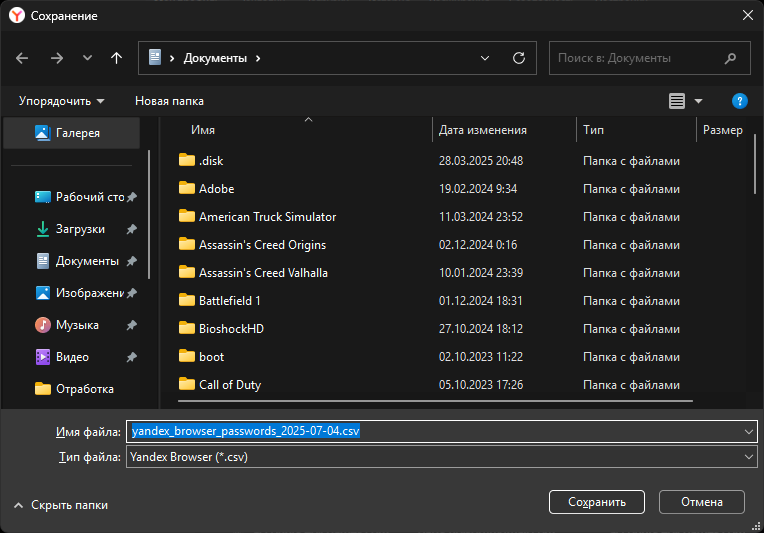Select the BioshockHD folder
This screenshot has width=764, height=533.
(x=231, y=329)
